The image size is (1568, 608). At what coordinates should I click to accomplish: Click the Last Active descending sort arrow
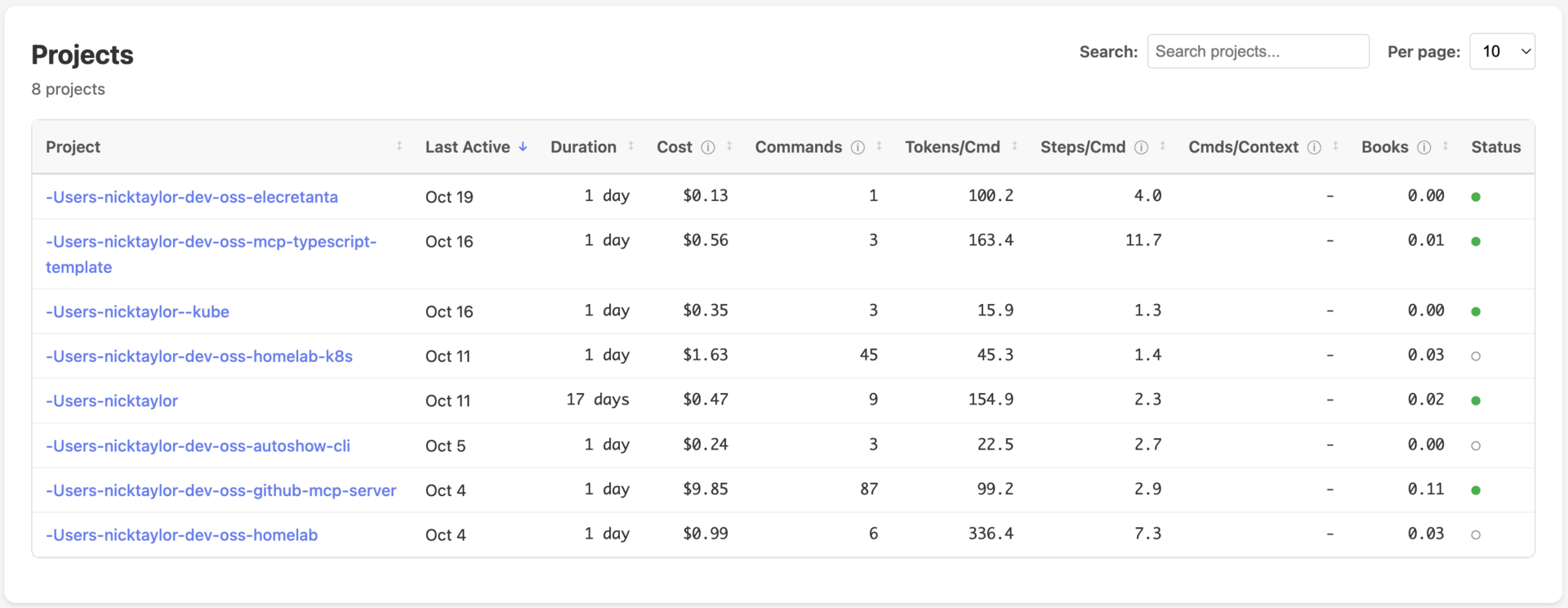tap(523, 147)
